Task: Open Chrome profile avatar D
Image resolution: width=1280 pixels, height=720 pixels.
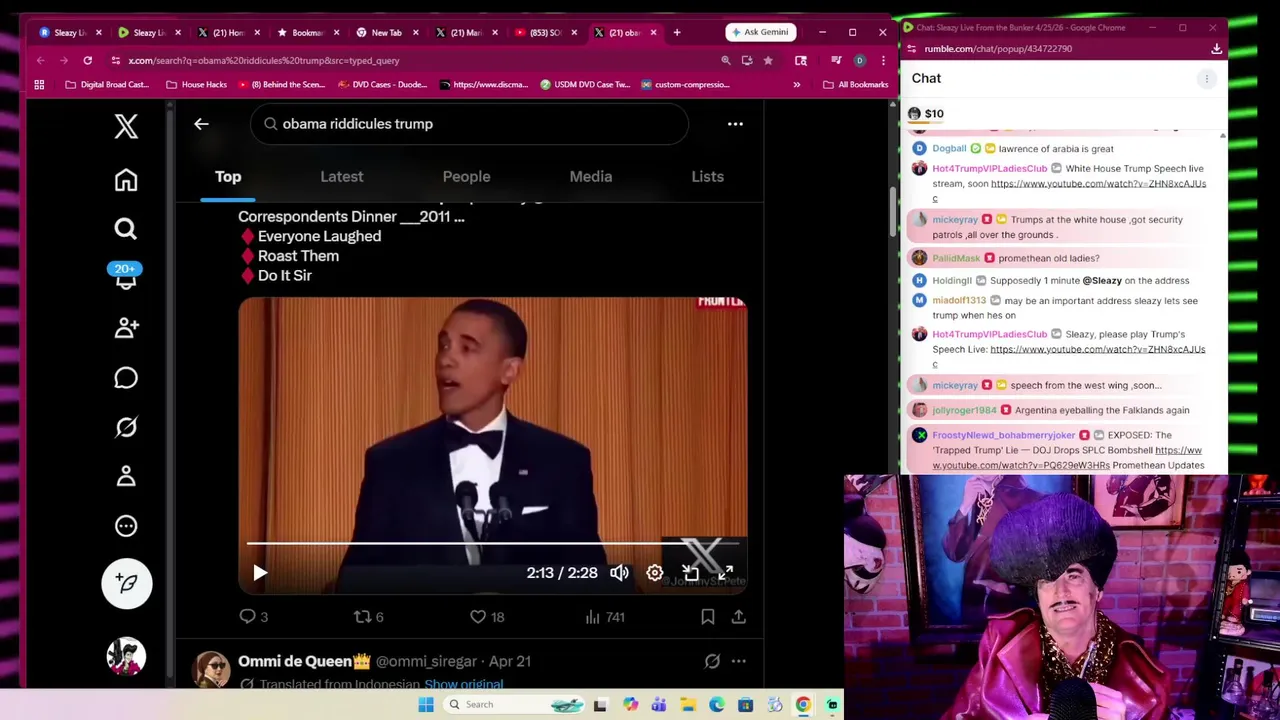Action: [x=859, y=61]
